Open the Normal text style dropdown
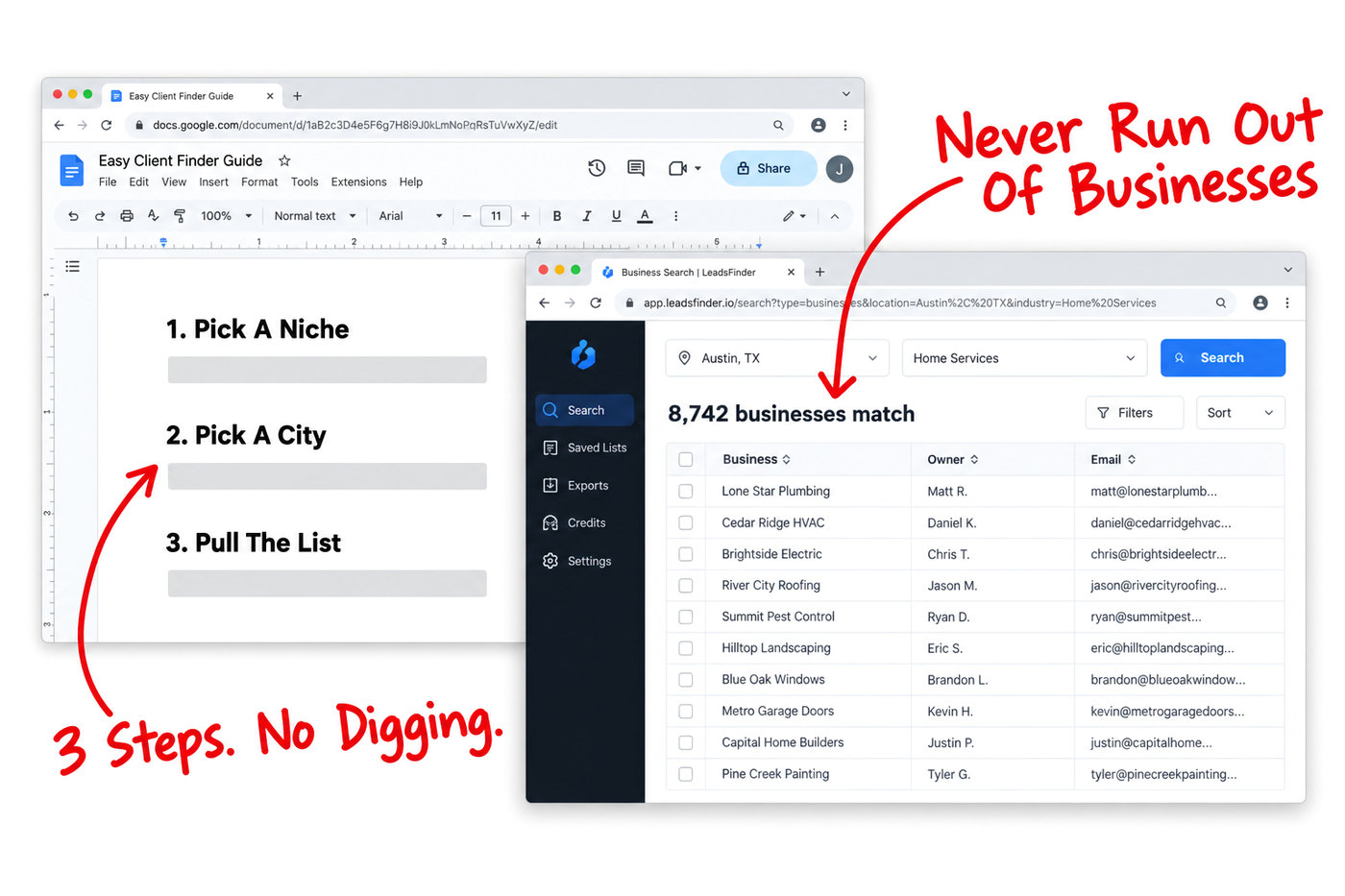Viewport: 1345px width, 896px height. click(x=315, y=216)
